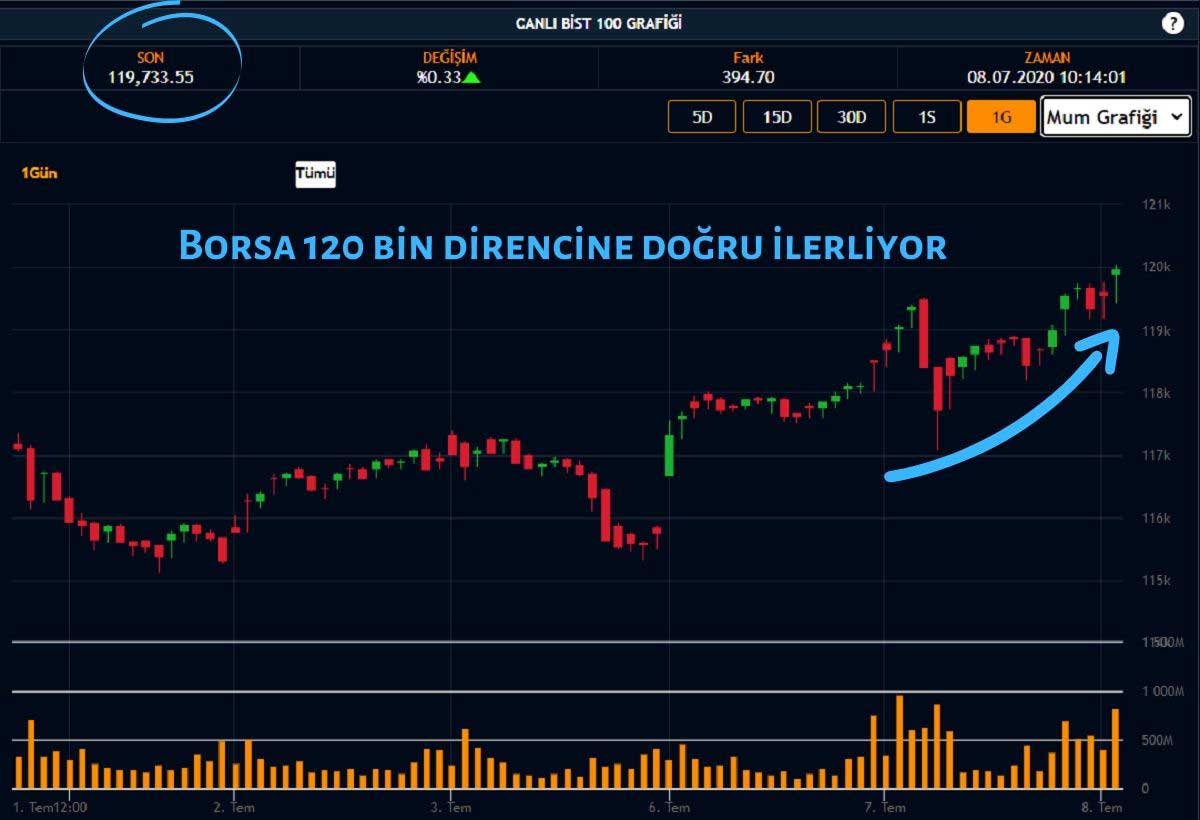Viewport: 1200px width, 820px height.
Task: Click the 117k price axis label
Action: tap(1156, 456)
